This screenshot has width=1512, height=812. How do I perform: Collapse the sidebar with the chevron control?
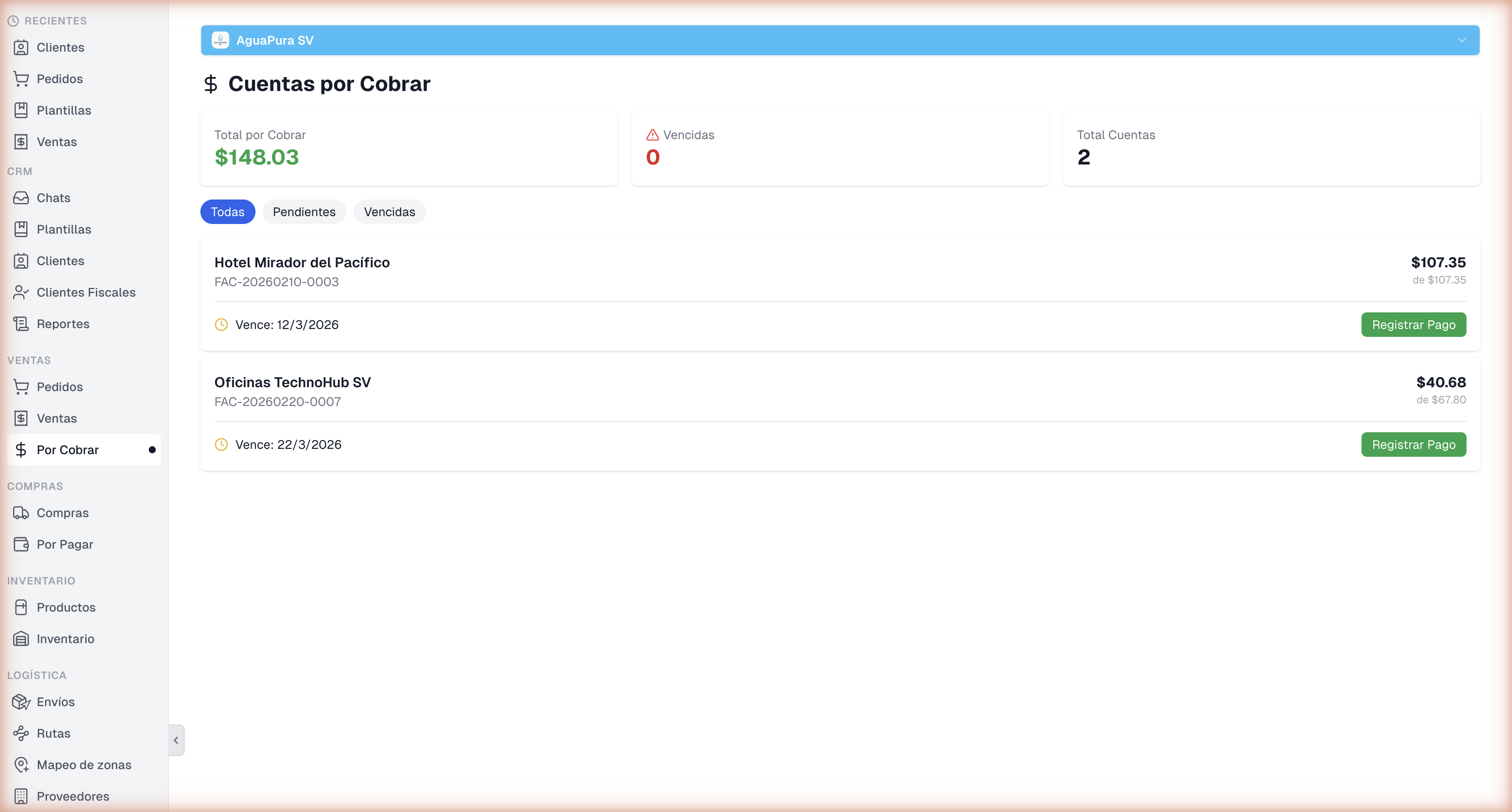click(x=175, y=740)
